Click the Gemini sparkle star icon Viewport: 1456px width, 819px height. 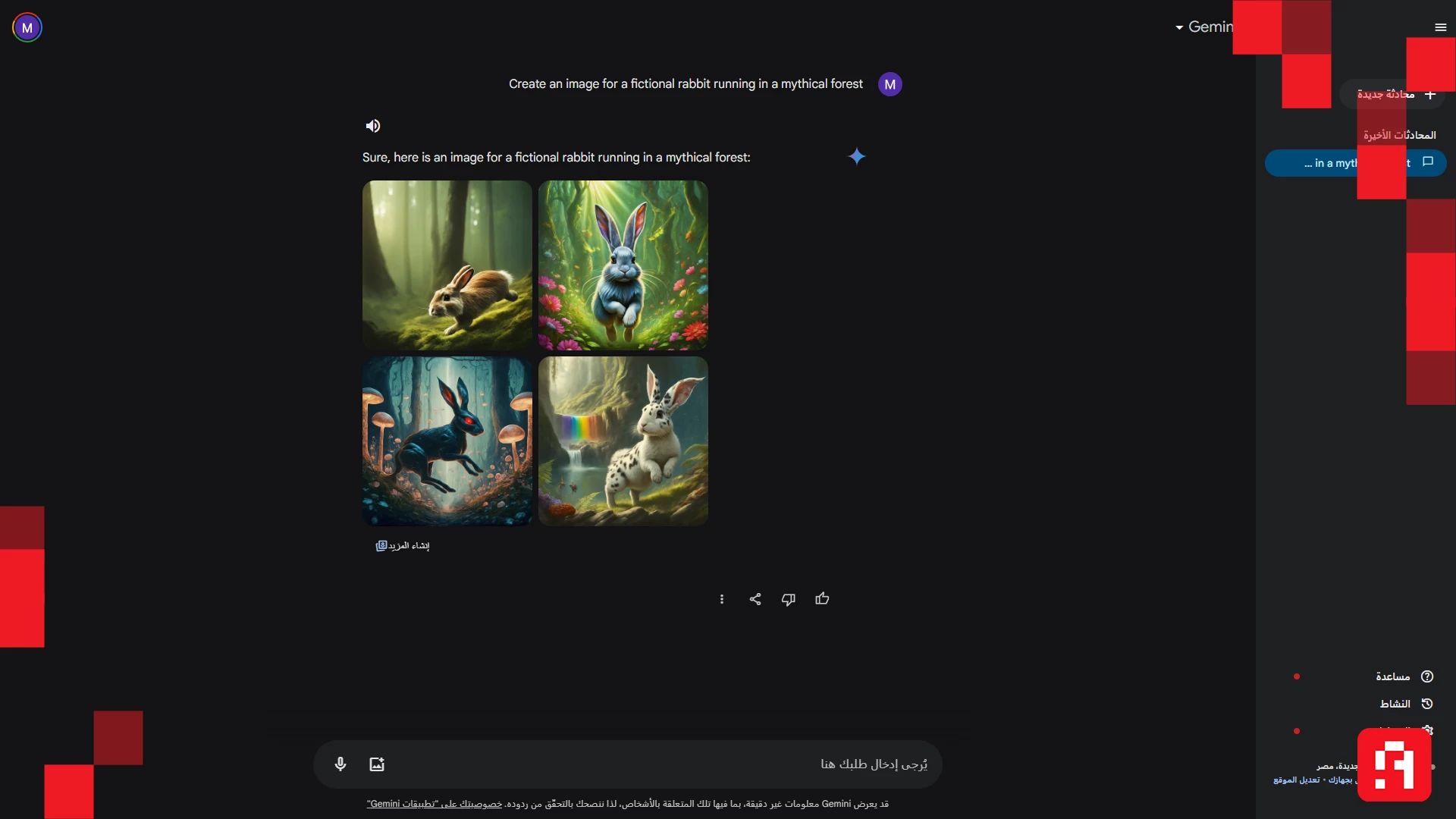tap(857, 157)
